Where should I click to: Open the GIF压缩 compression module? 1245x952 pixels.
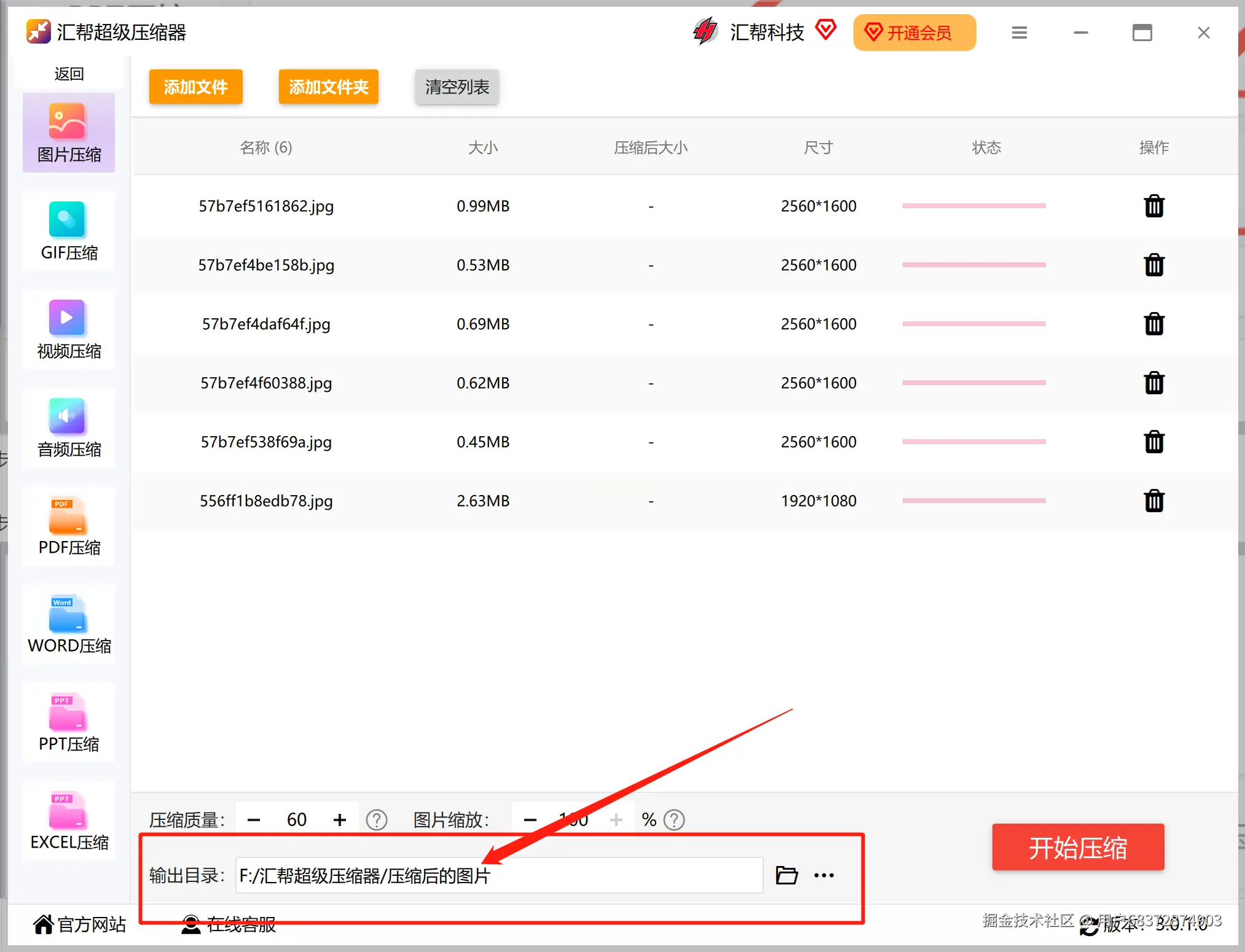pyautogui.click(x=68, y=231)
